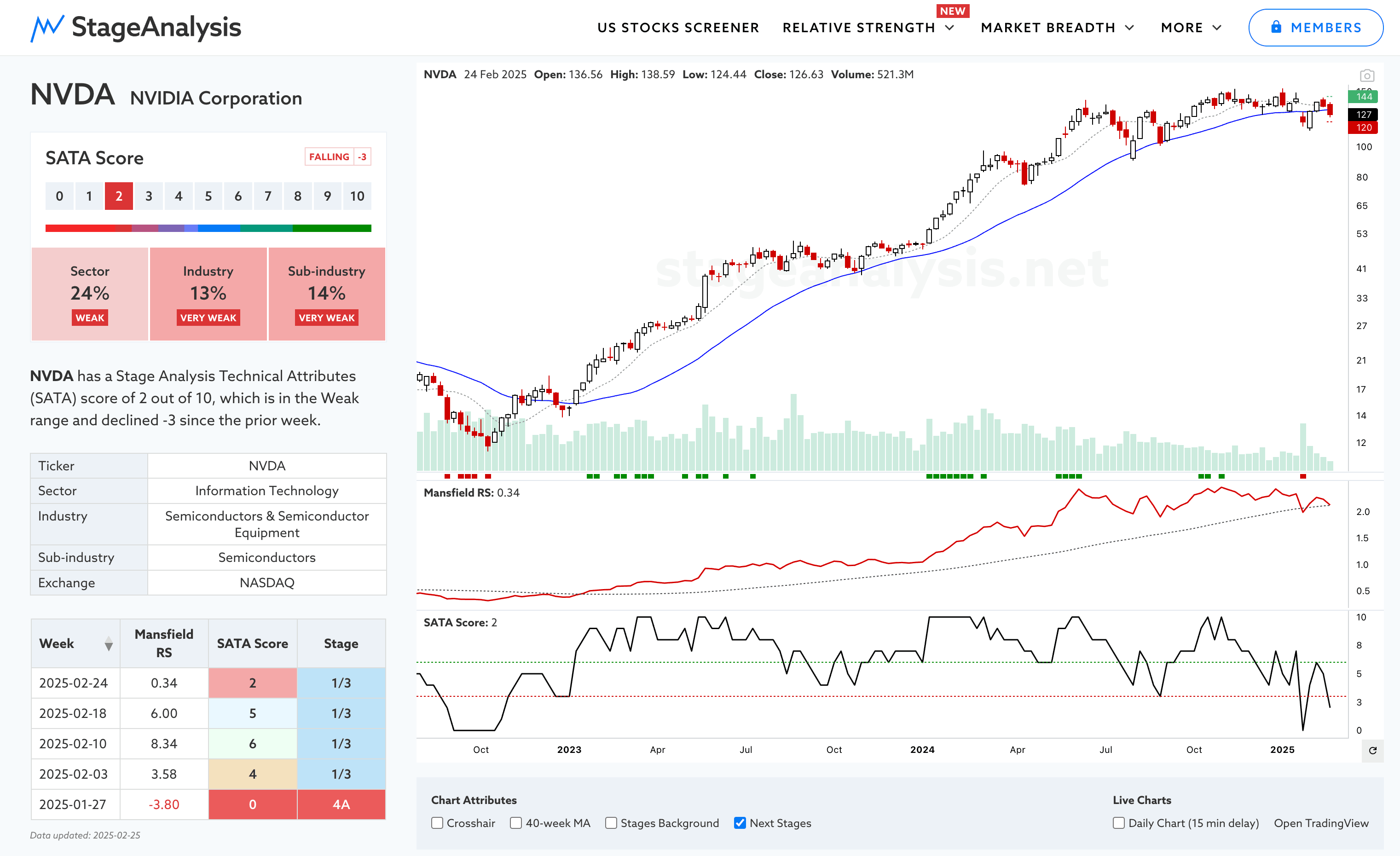The height and width of the screenshot is (856, 1400).
Task: Expand the Relative Strength dropdown chevron
Action: 949,28
